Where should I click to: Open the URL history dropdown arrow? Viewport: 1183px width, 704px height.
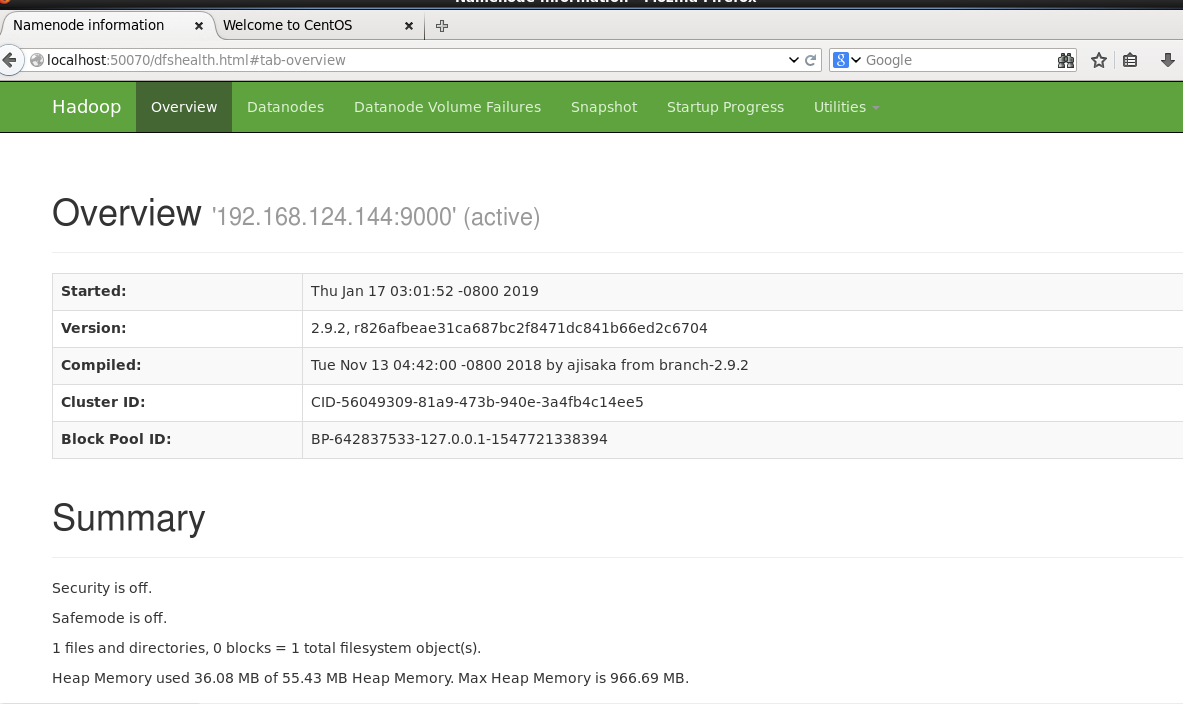pyautogui.click(x=794, y=60)
